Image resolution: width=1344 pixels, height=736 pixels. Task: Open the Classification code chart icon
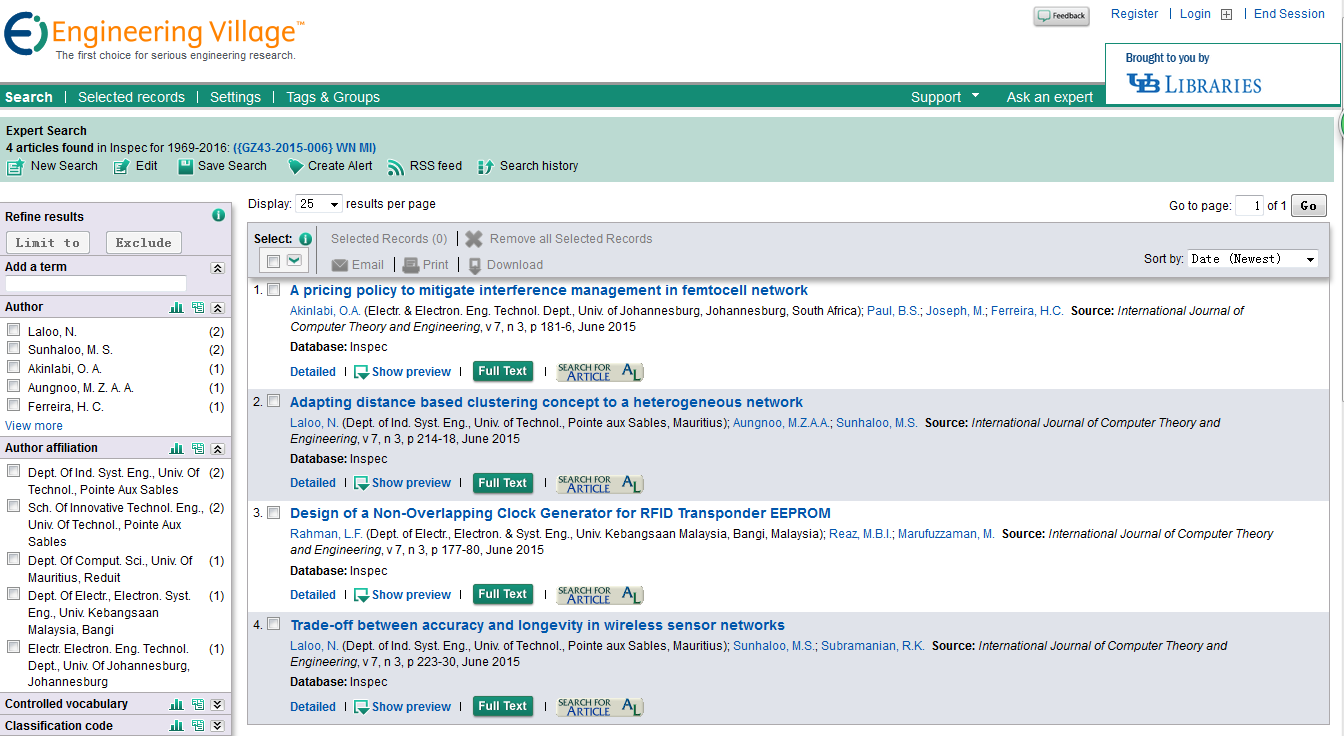point(176,726)
